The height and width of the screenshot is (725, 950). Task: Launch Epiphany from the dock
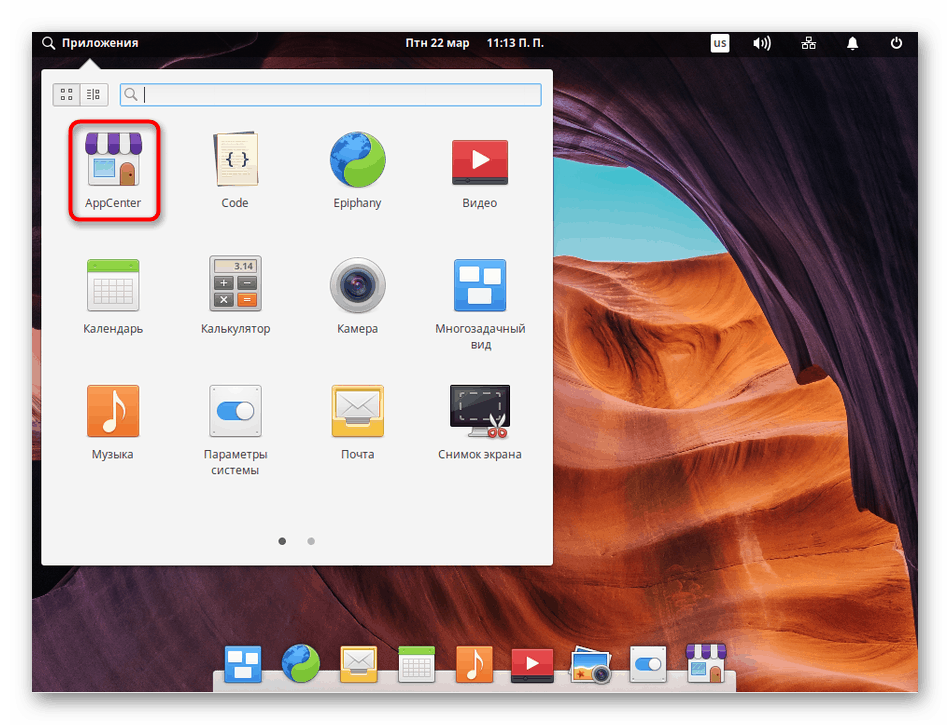301,663
